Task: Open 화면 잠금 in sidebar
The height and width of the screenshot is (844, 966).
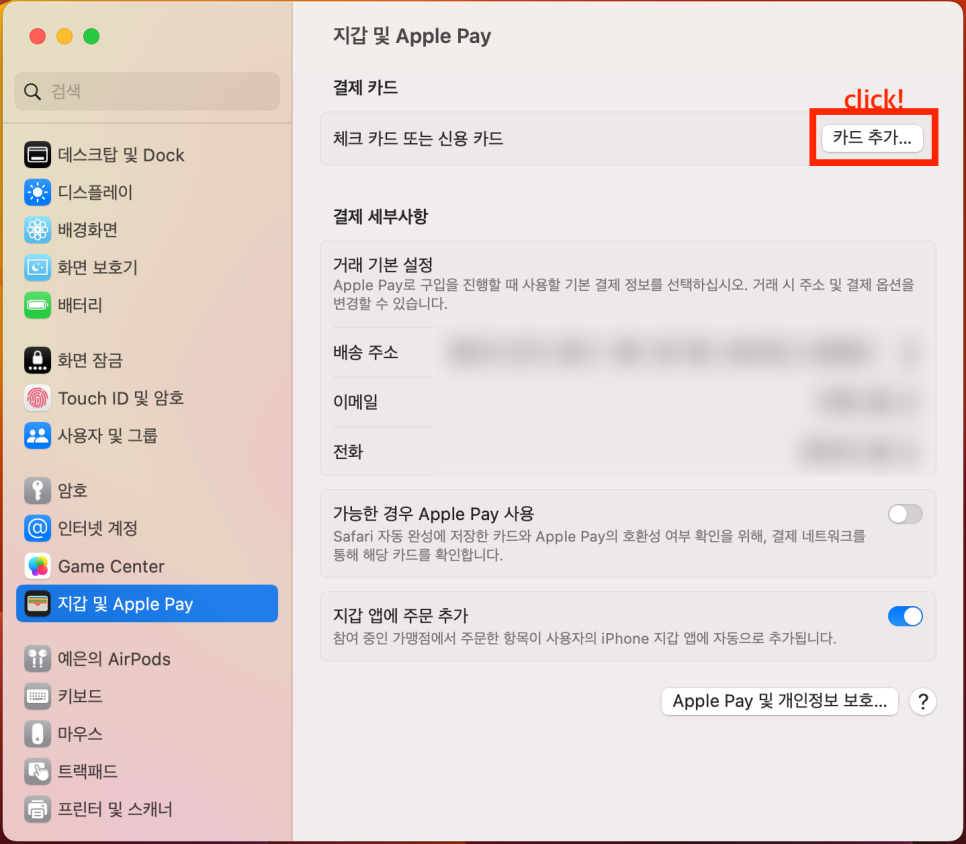Action: click(x=147, y=360)
